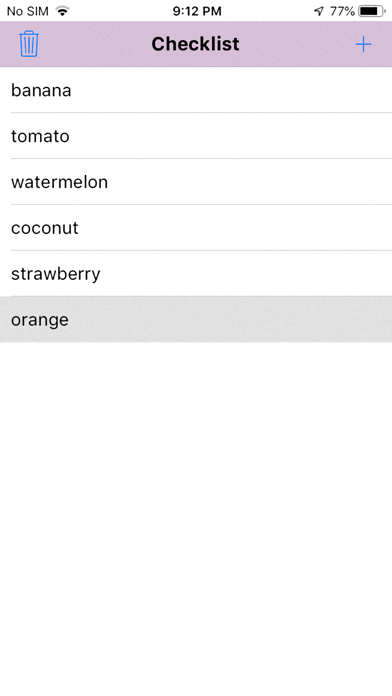
Task: Tap the battery indicator icon
Action: [x=372, y=11]
